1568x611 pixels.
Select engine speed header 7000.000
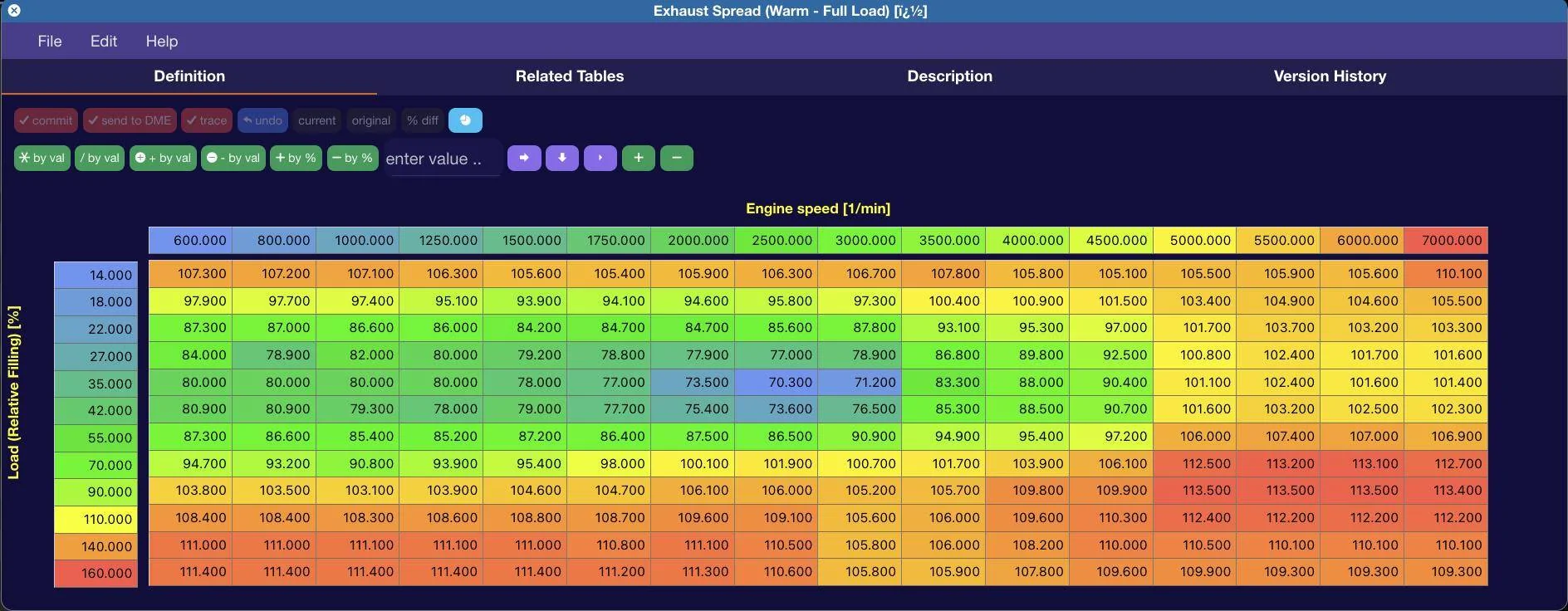coord(1446,240)
